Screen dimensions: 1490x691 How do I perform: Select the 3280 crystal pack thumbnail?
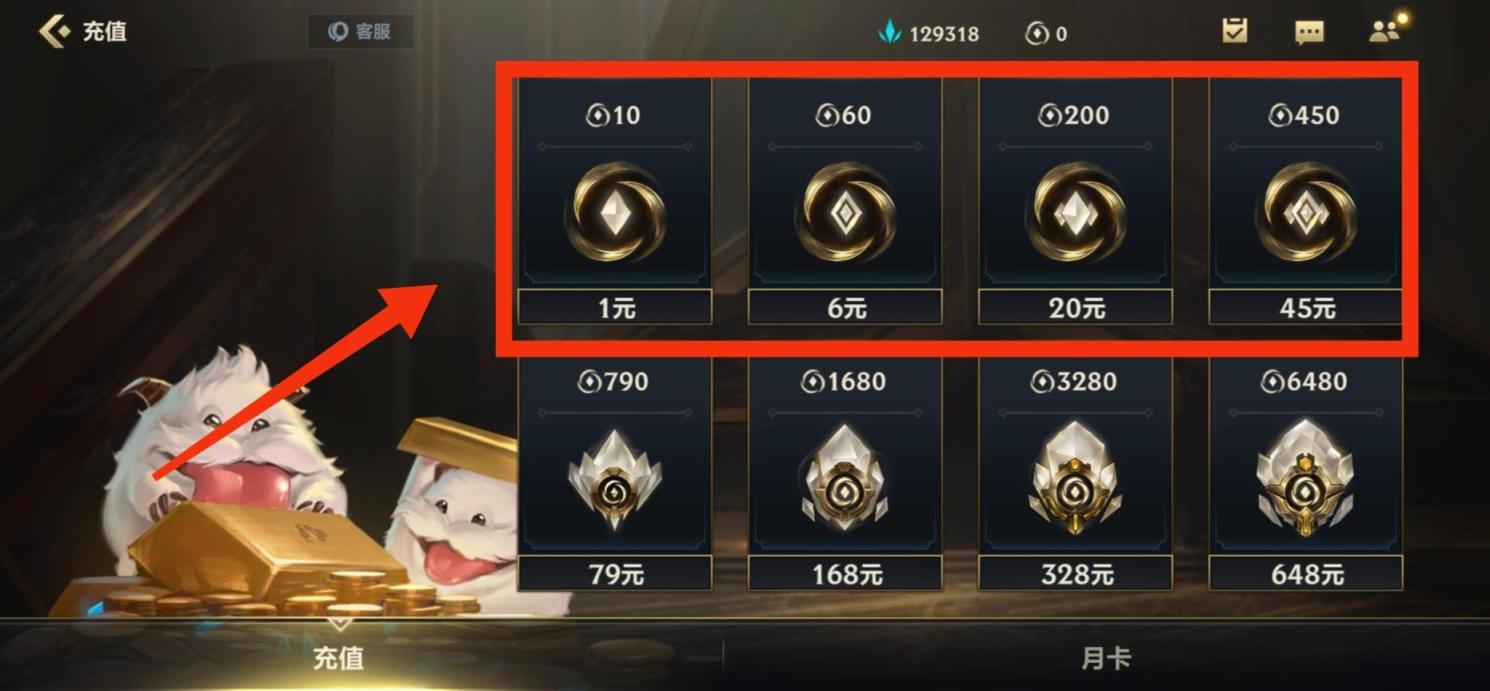click(x=1075, y=479)
